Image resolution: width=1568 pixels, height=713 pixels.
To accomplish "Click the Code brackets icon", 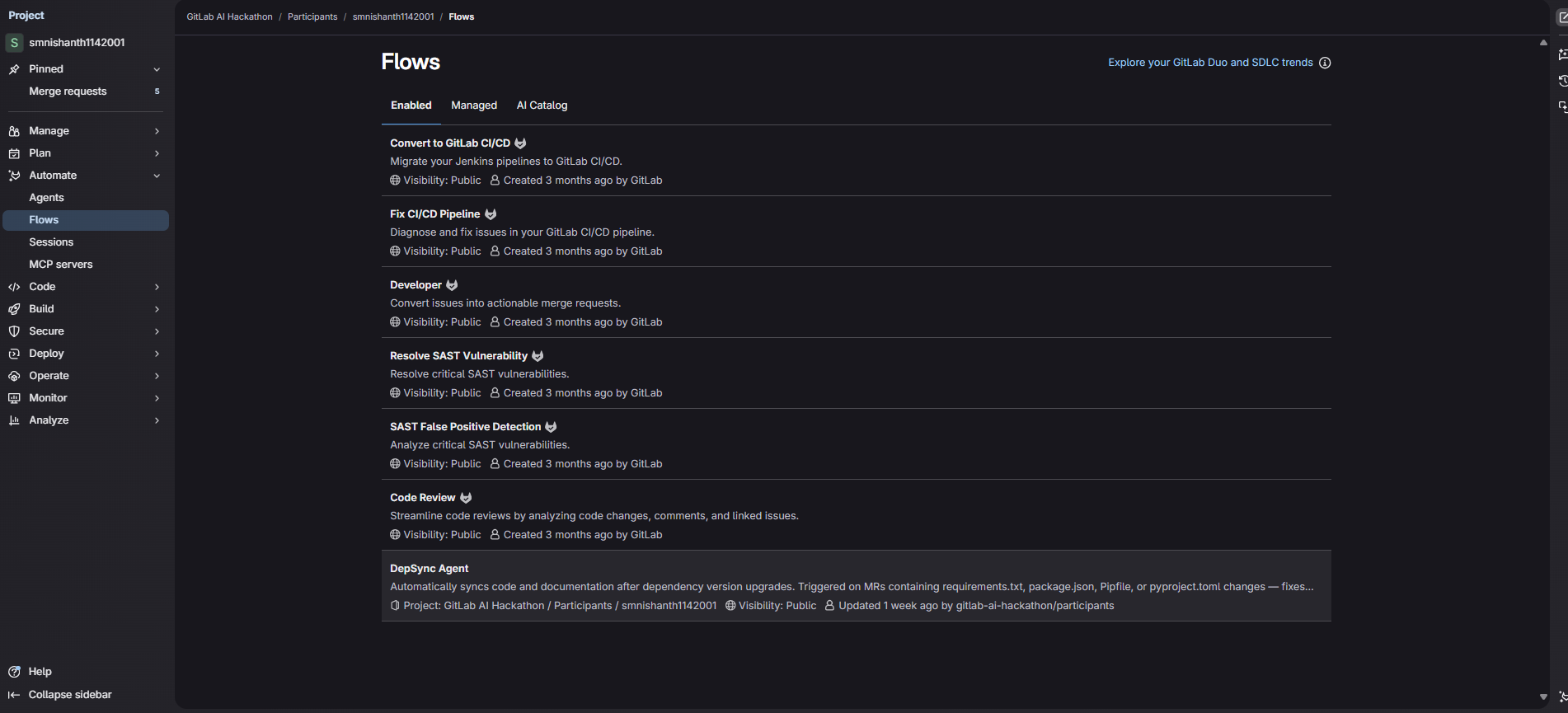I will [14, 287].
